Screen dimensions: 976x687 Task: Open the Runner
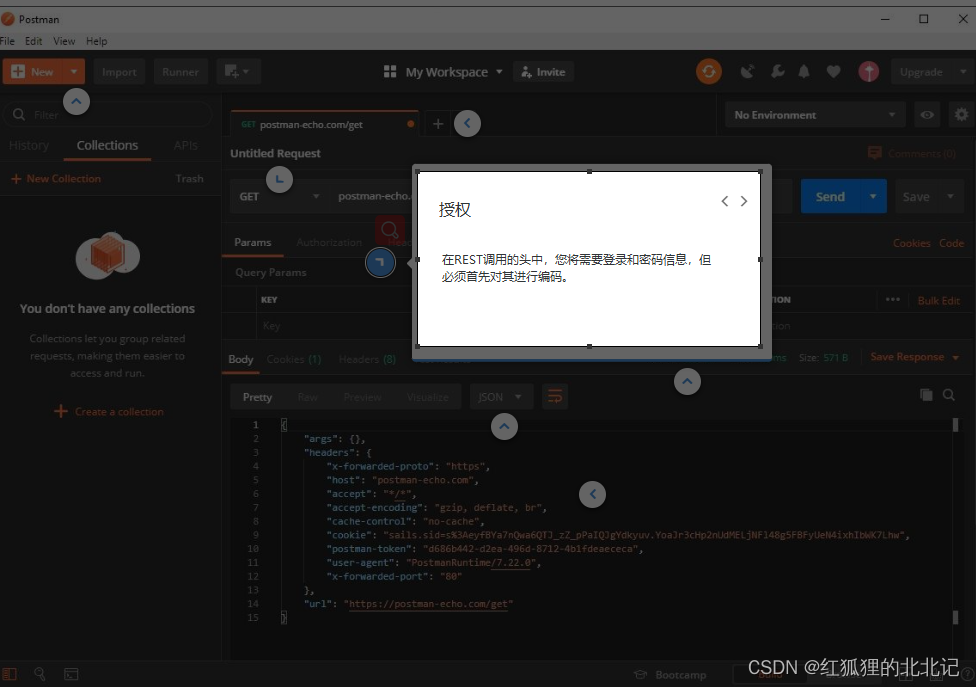coord(180,72)
